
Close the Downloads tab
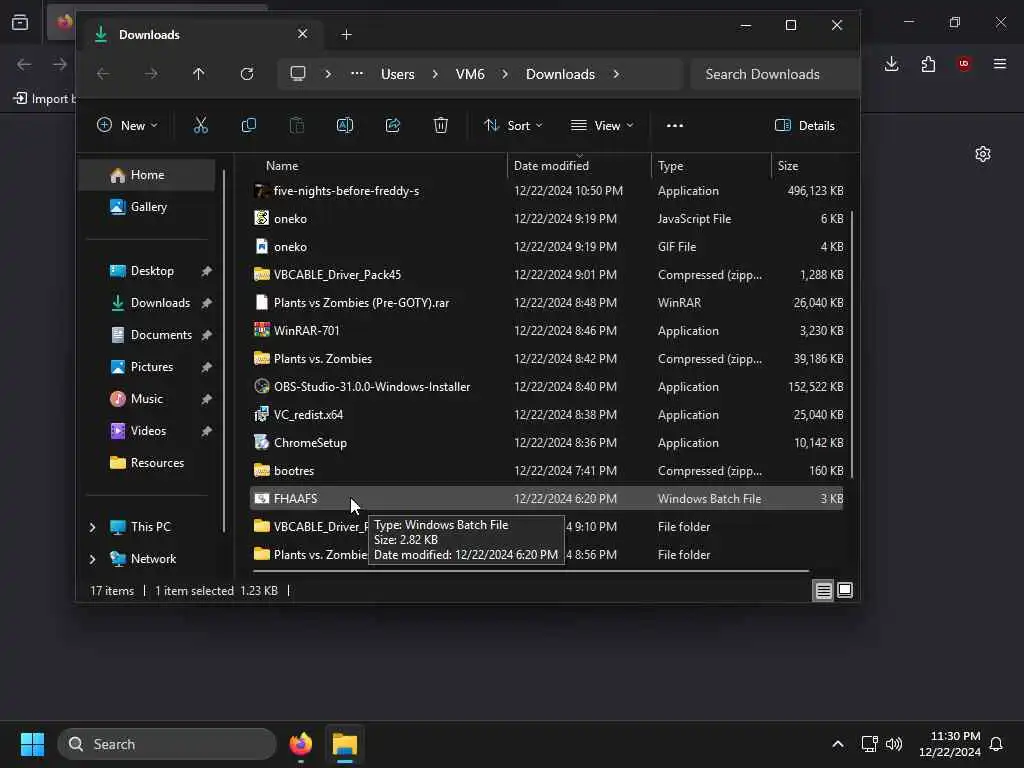click(302, 34)
